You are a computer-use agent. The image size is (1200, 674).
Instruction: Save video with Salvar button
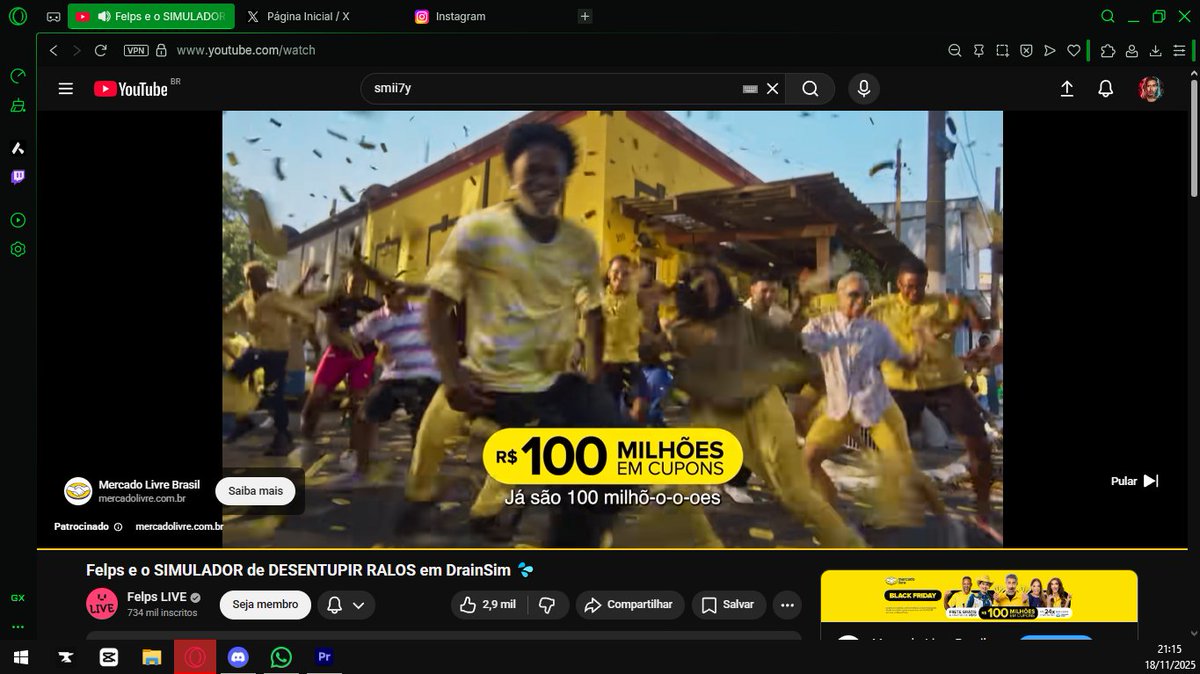click(728, 604)
